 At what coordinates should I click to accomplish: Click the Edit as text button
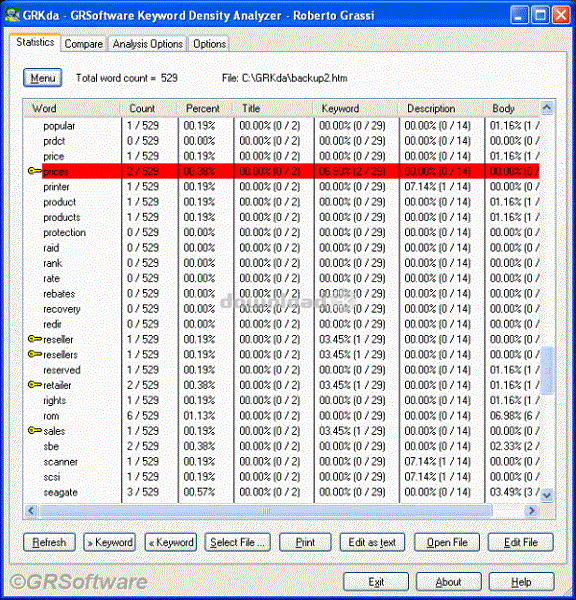[x=372, y=543]
